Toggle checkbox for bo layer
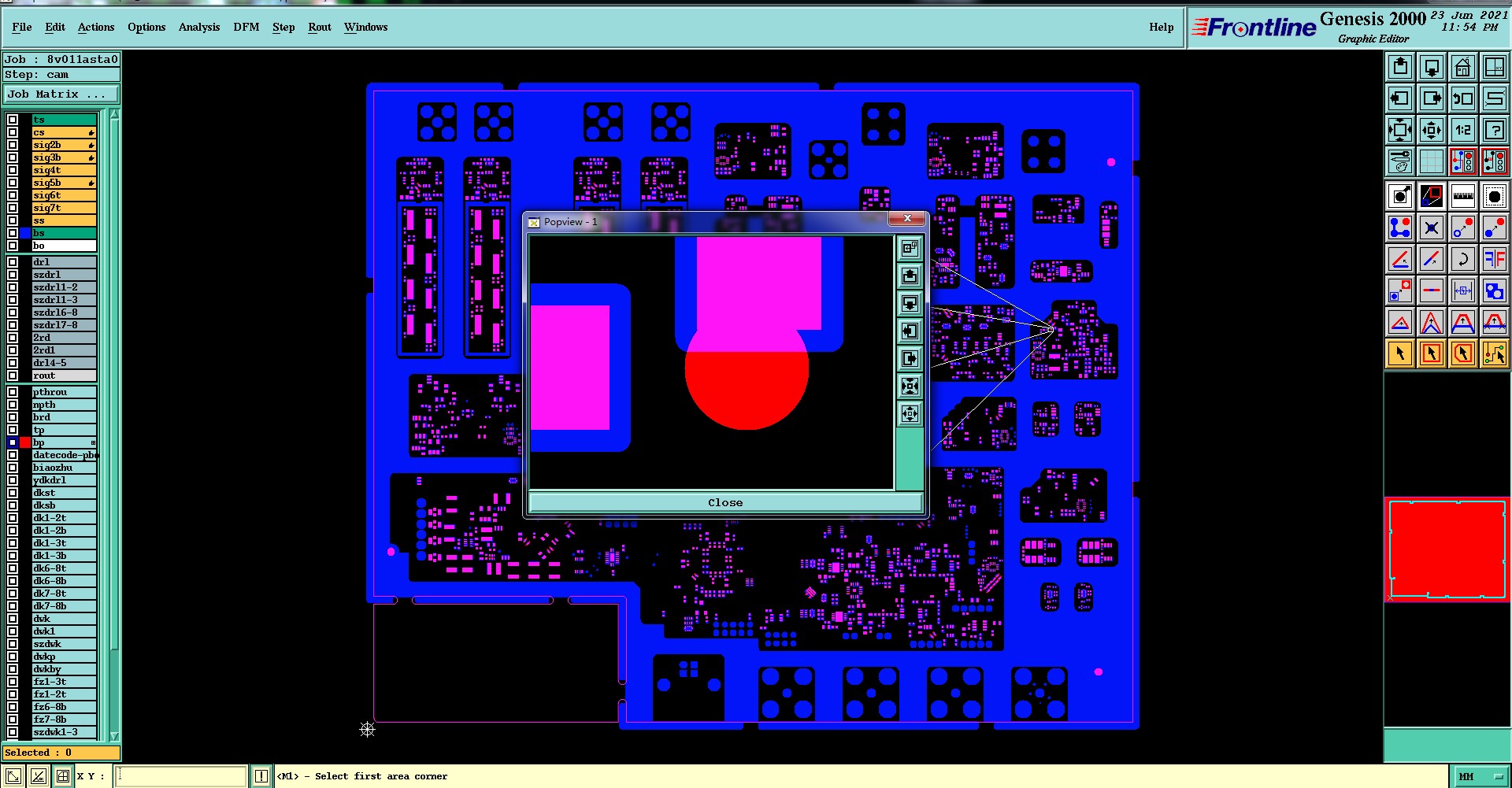Viewport: 1512px width, 788px height. tap(13, 246)
